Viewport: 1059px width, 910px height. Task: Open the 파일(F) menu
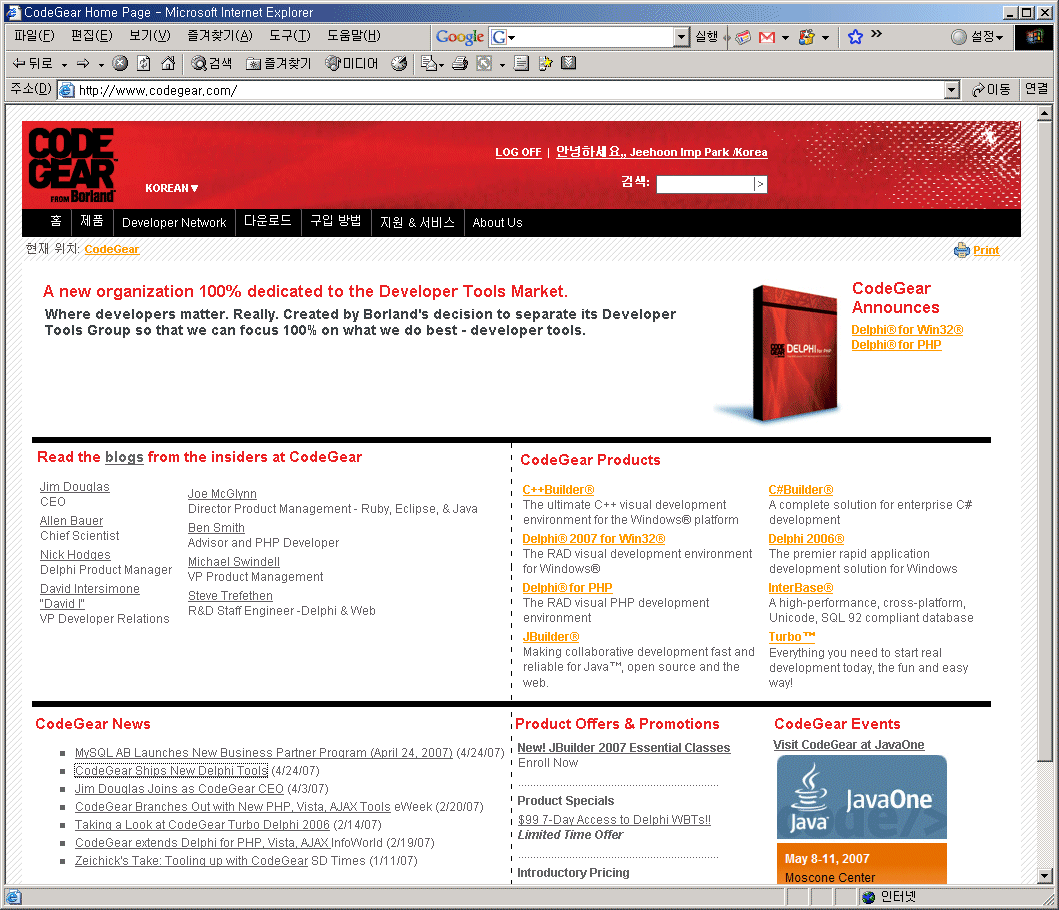pos(34,36)
